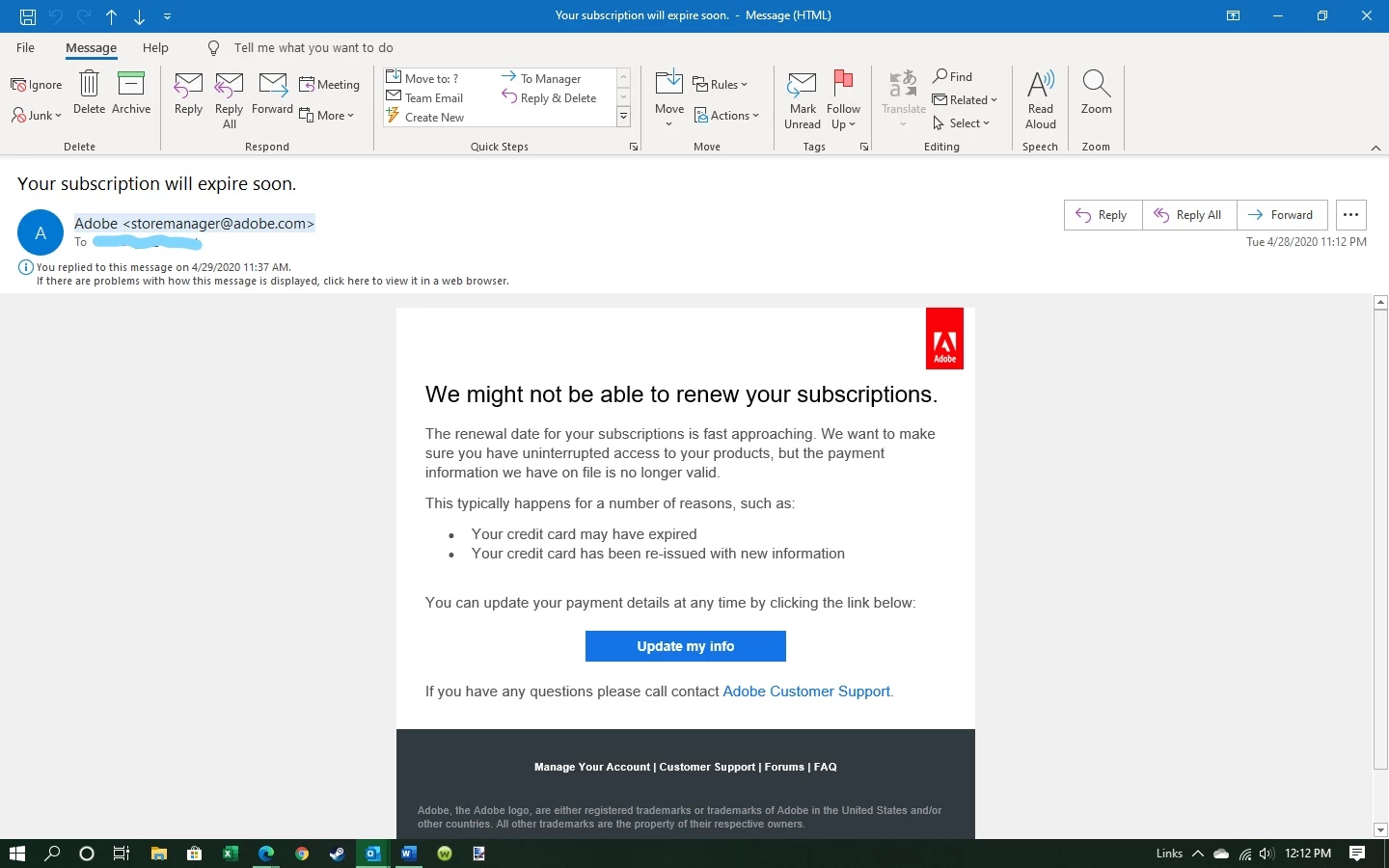Screen dimensions: 1389x868
Task: Open more actions ellipsis in message header
Action: point(1350,215)
